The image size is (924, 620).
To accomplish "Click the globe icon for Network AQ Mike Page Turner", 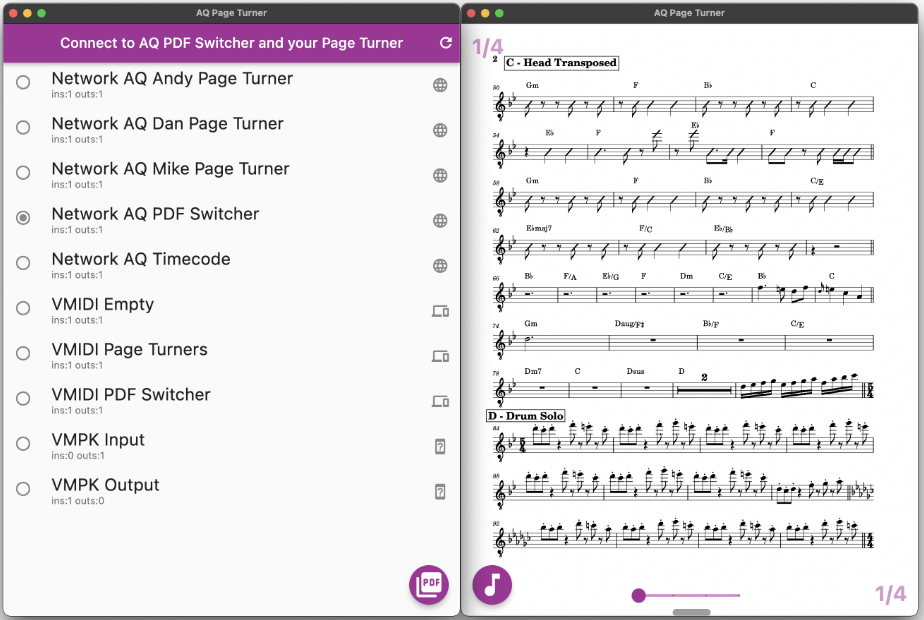I will pos(440,176).
